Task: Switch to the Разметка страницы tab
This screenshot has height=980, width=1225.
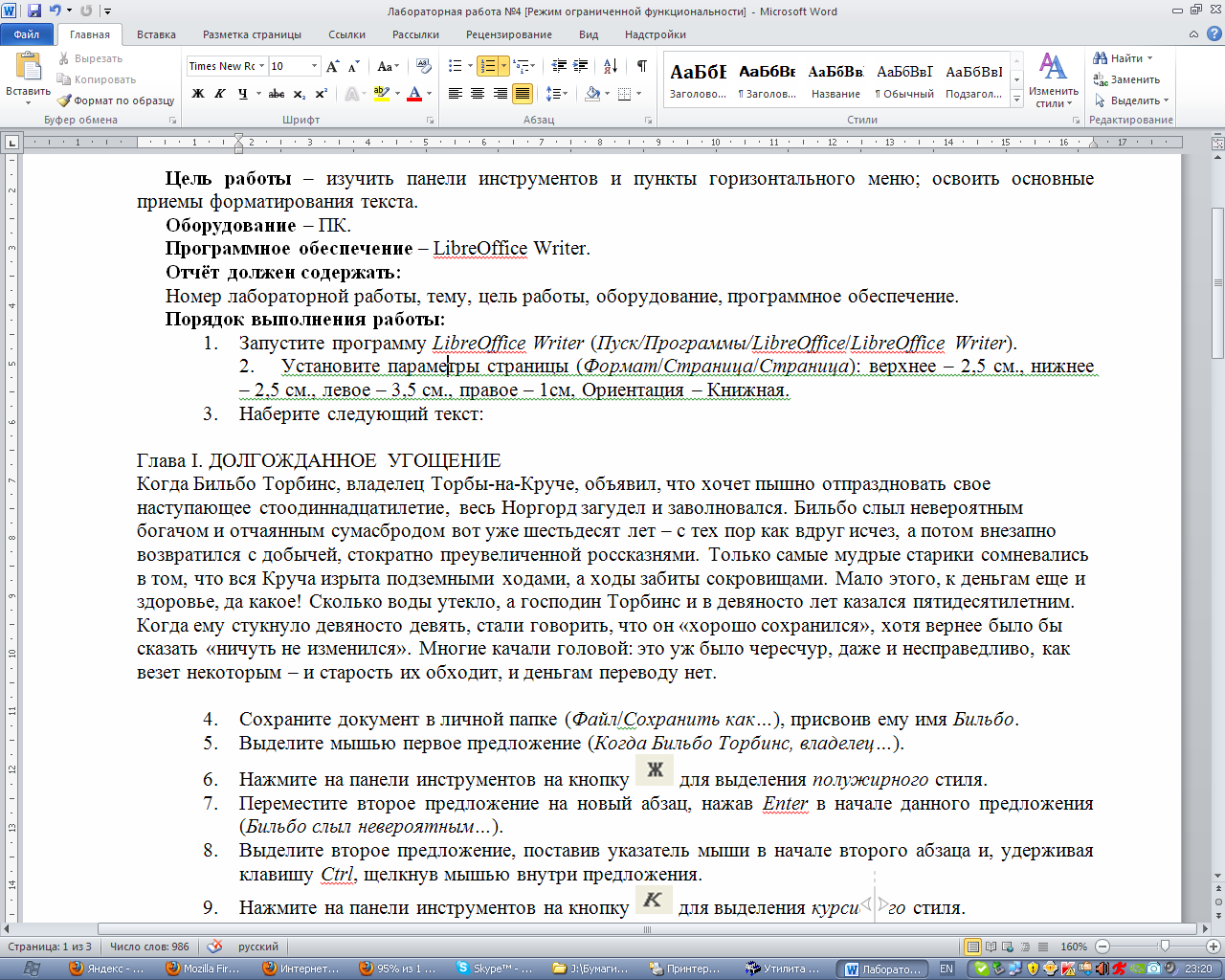Action: tap(252, 34)
